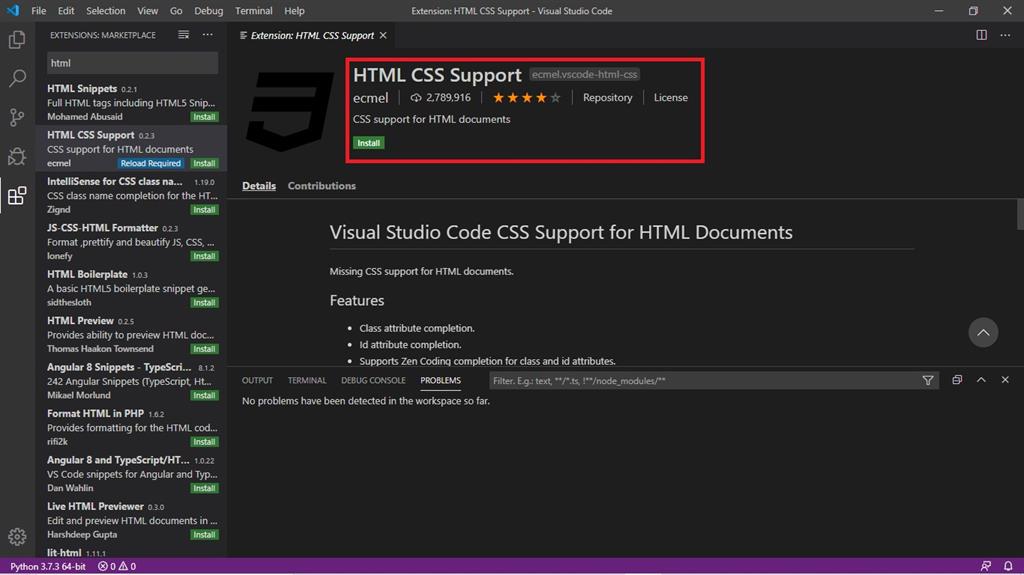This screenshot has width=1024, height=575.
Task: Click the details page vertical scrollbar
Action: tap(1020, 215)
